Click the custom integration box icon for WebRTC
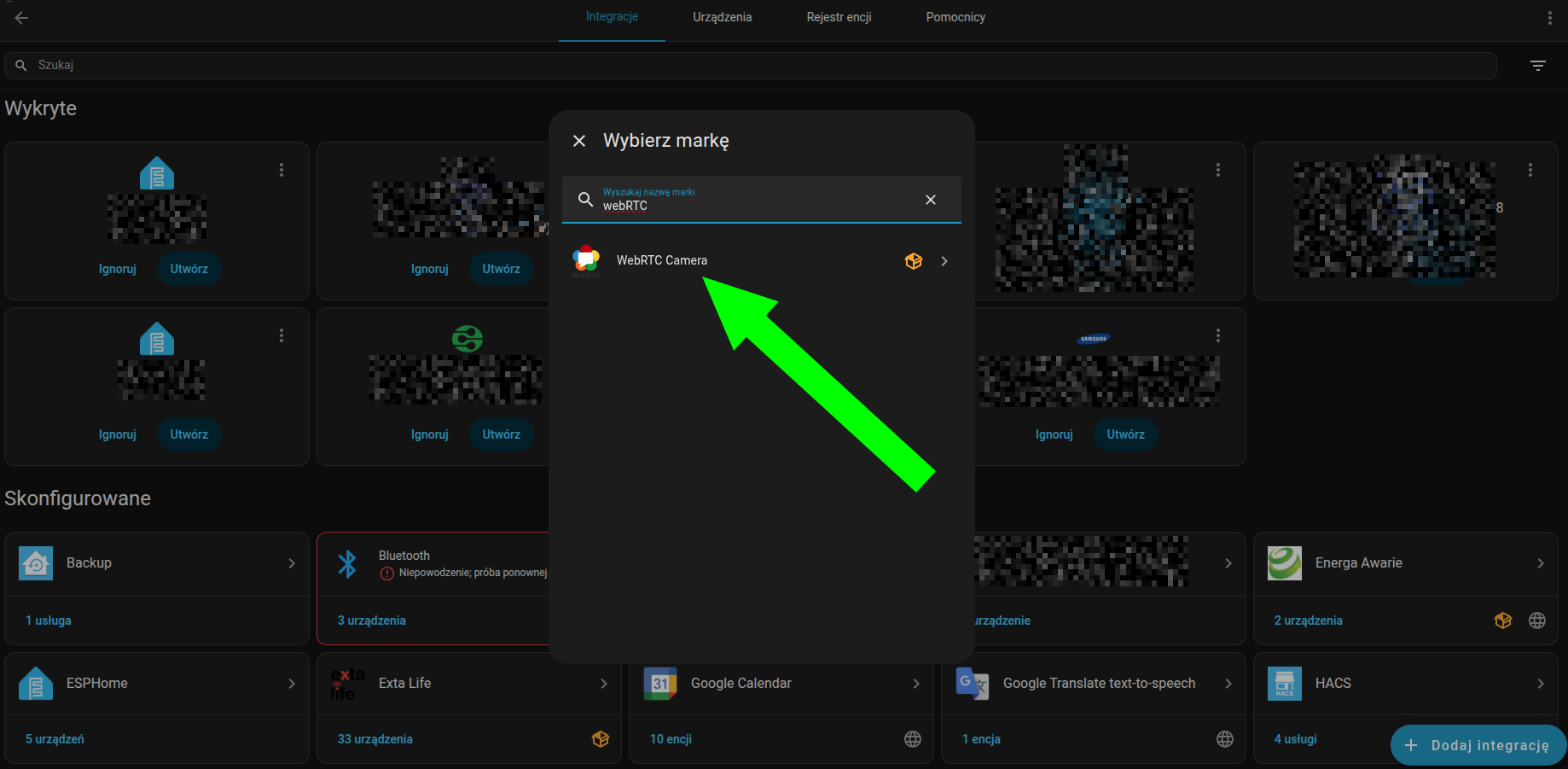 coord(913,261)
